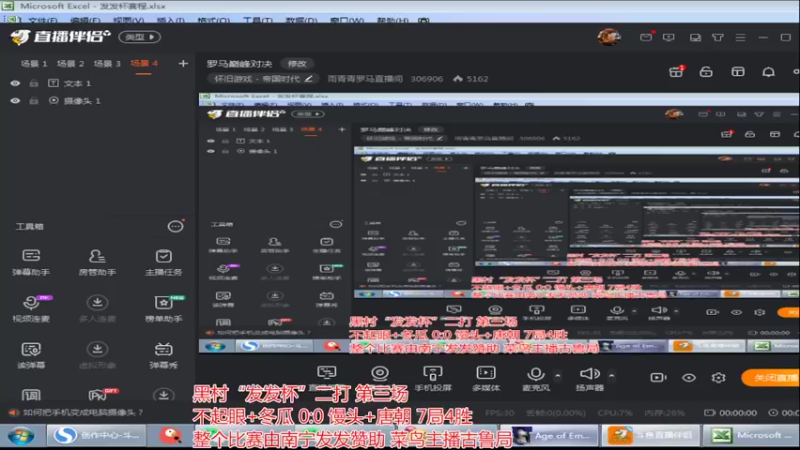Open the PK GIFT tool icon
Image resolution: width=800 pixels, height=450 pixels.
point(99,394)
